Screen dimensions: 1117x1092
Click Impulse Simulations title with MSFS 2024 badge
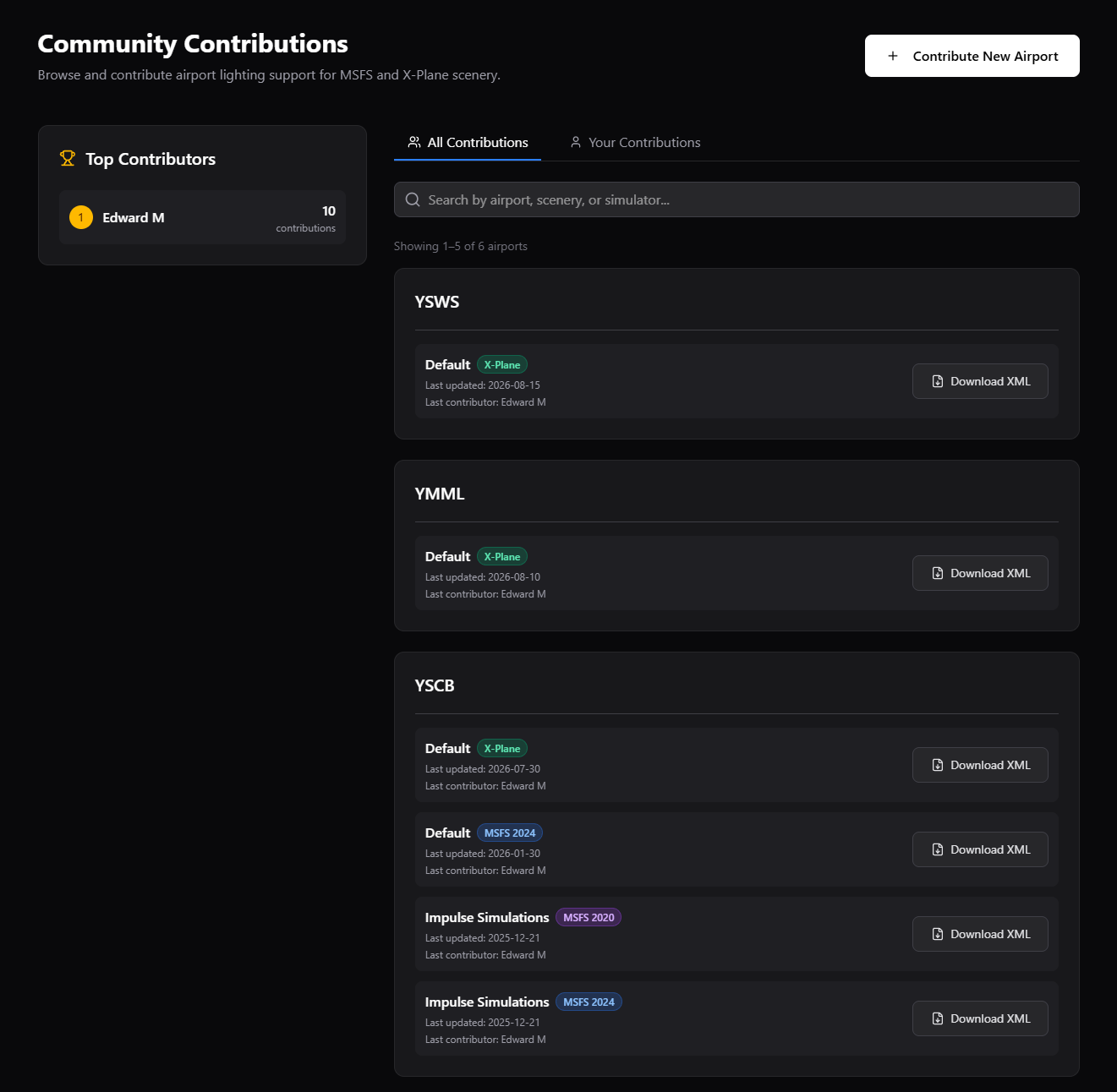coord(487,1002)
